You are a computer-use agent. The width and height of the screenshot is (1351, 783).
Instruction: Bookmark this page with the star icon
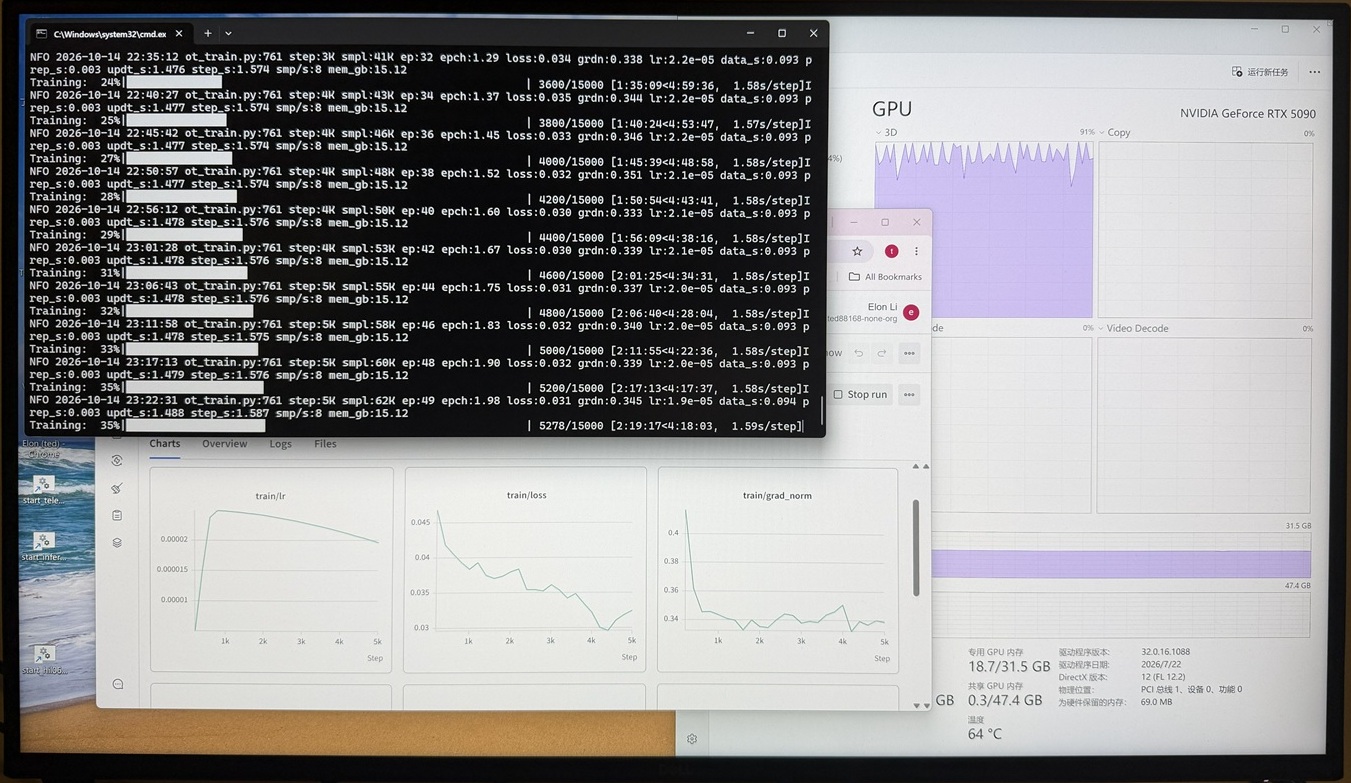[857, 251]
